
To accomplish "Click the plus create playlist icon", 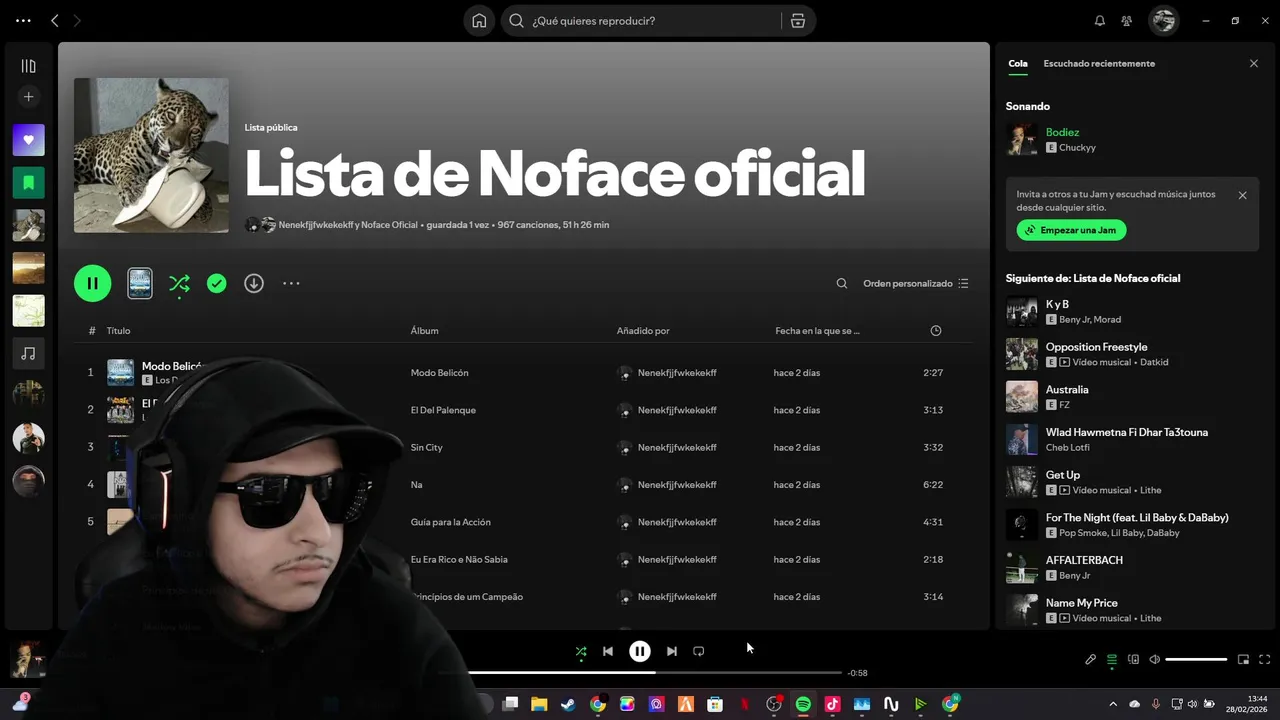I will click(x=28, y=97).
